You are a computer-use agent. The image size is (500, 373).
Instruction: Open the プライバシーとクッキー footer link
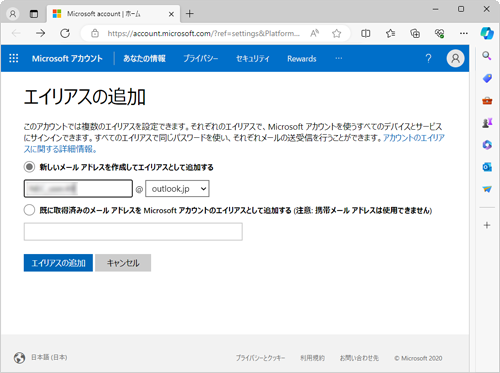coord(261,358)
